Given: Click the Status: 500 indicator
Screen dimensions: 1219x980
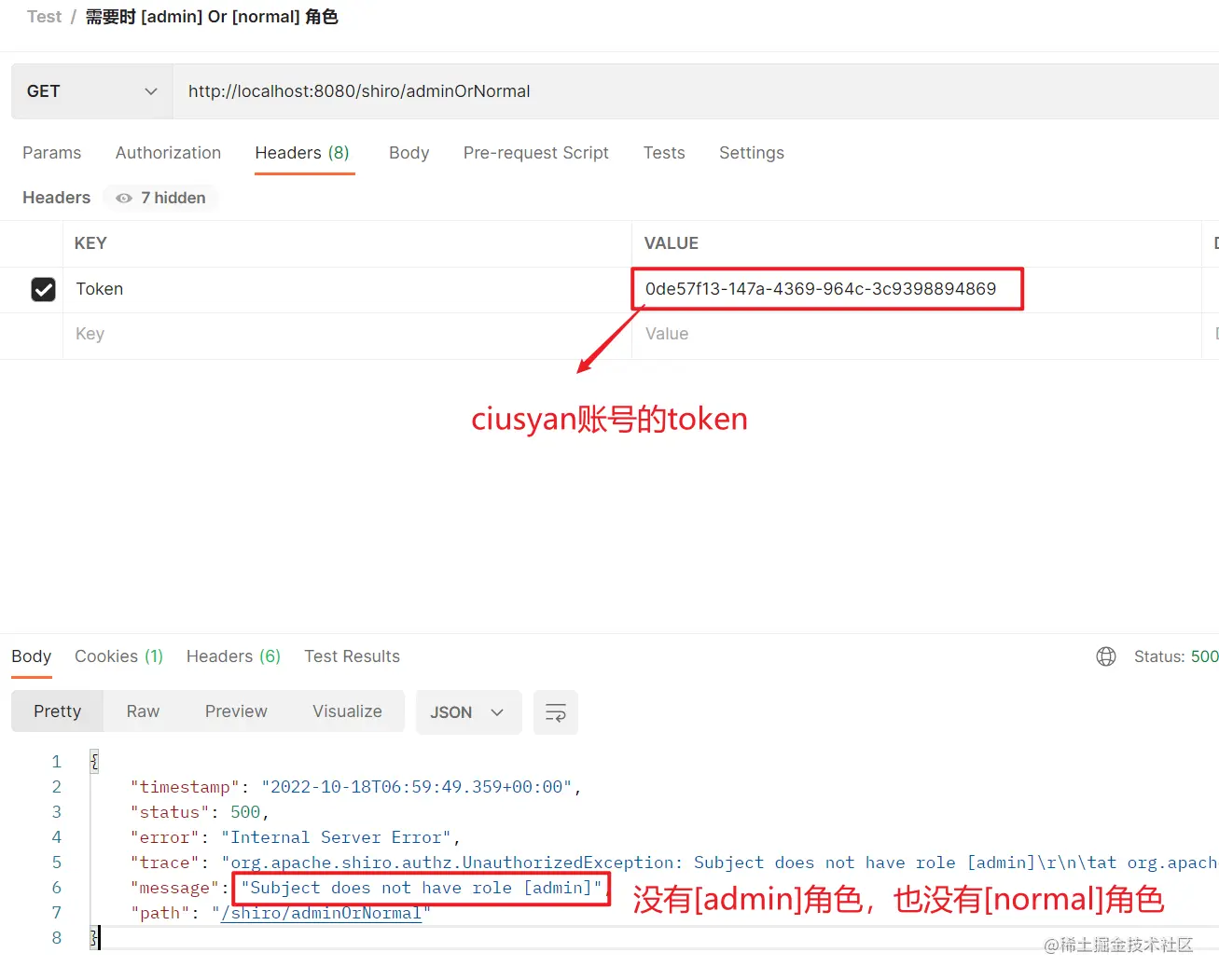Looking at the screenshot, I should pyautogui.click(x=1175, y=656).
